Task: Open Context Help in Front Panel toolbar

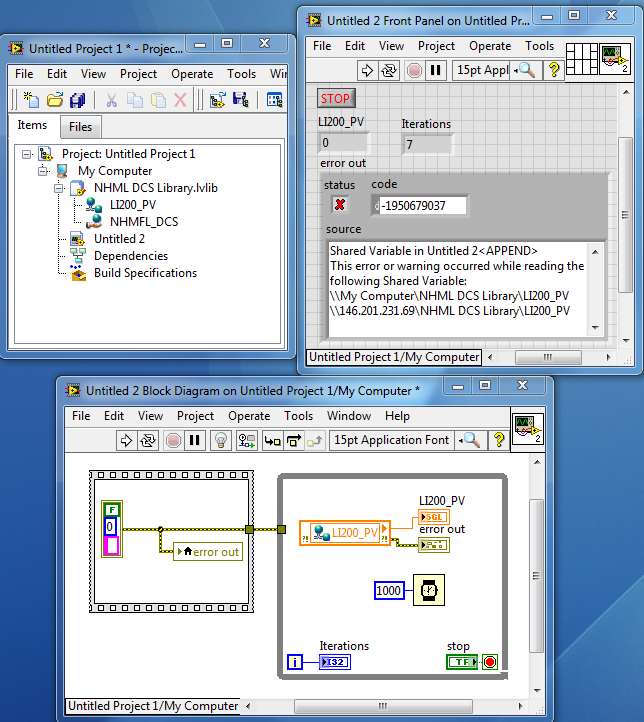Action: click(553, 70)
